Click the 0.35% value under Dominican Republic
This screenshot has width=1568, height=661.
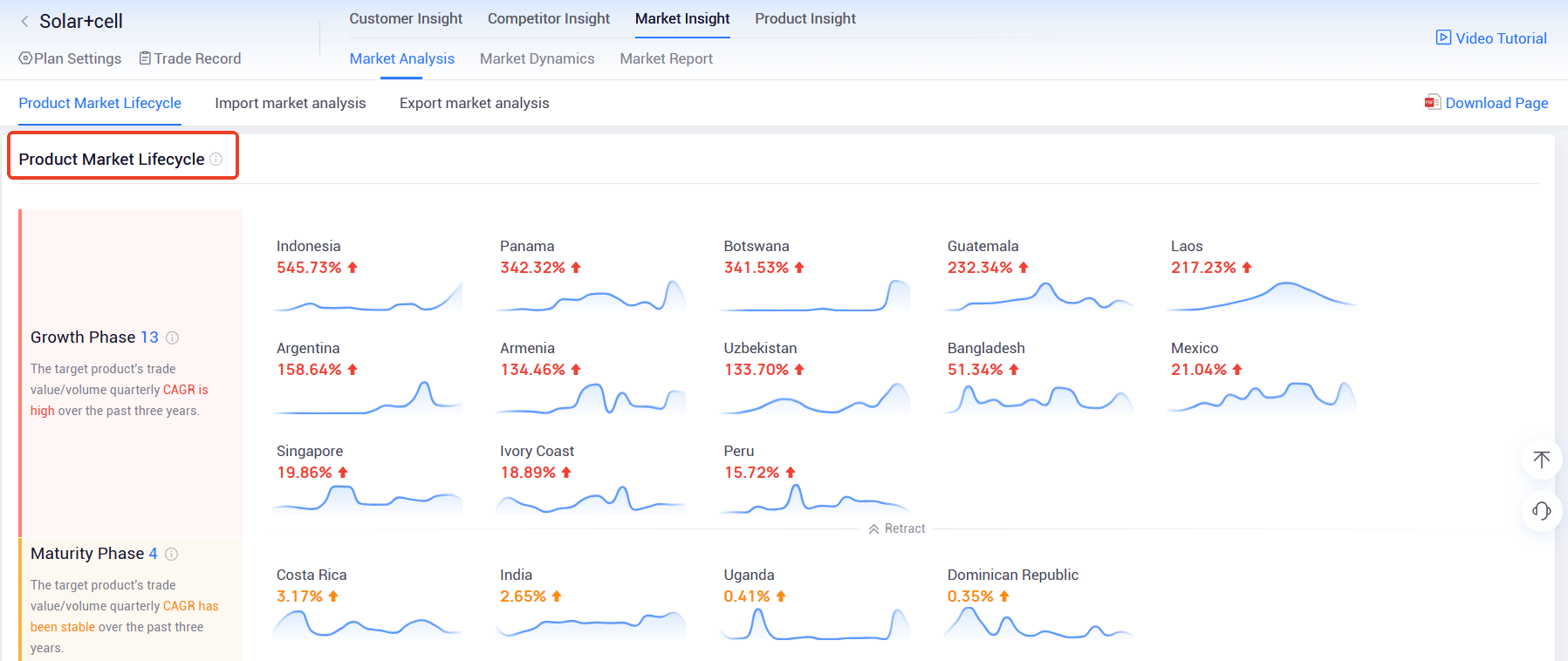click(x=970, y=596)
